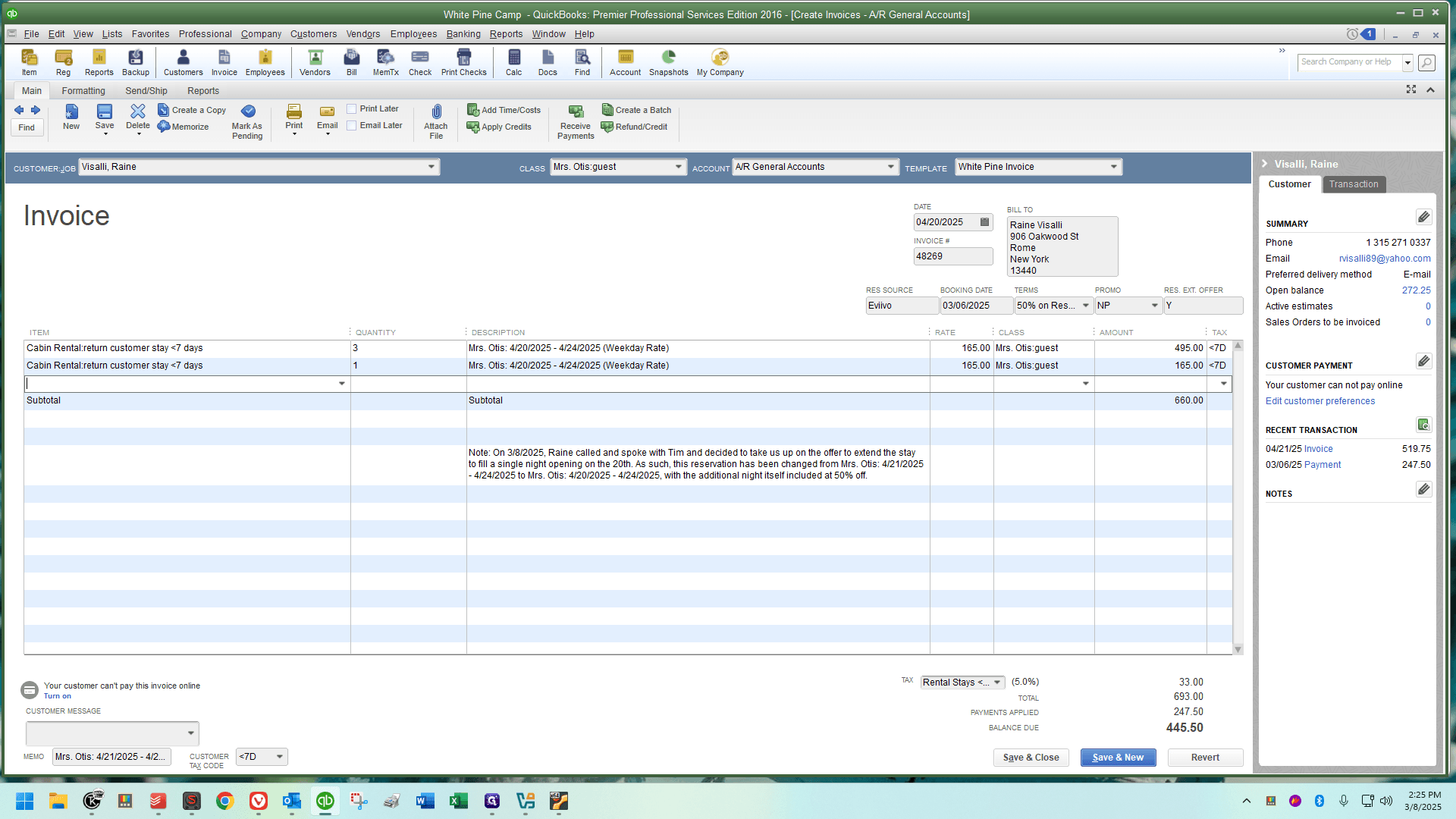The image size is (1456, 819).
Task: Open the Windows Start menu
Action: coord(24,801)
